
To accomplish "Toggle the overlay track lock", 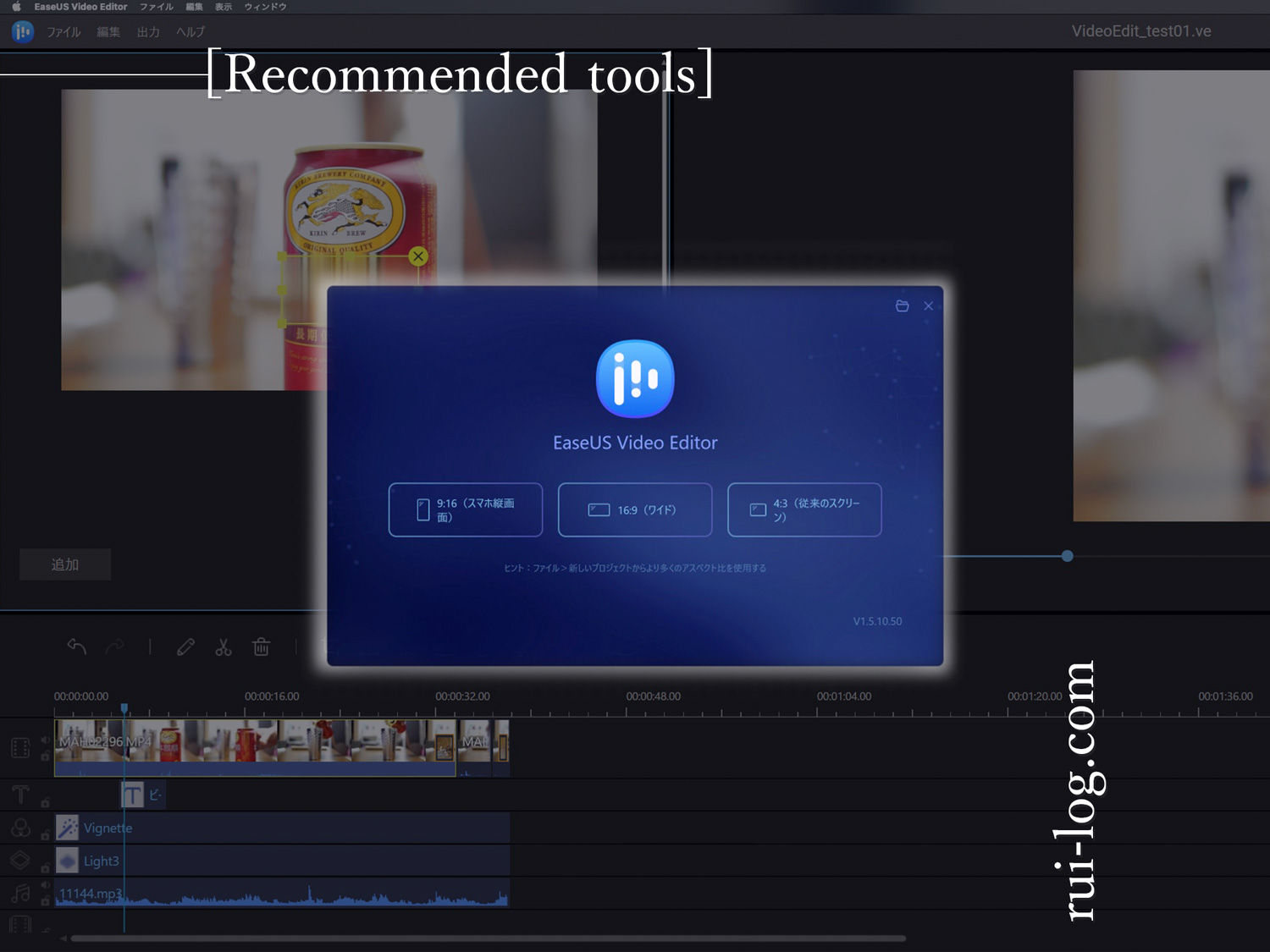I will click(x=45, y=868).
